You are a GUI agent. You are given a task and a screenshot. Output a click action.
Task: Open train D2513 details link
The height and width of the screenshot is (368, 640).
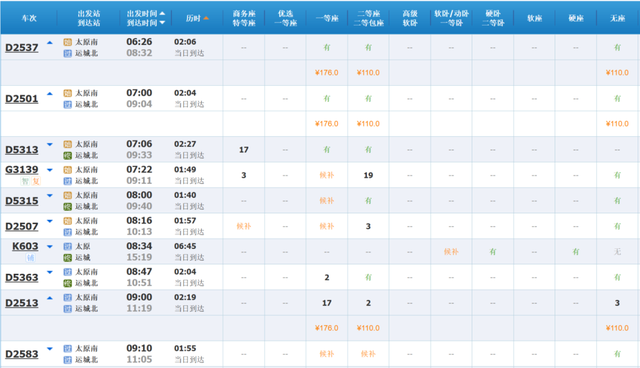click(x=22, y=303)
